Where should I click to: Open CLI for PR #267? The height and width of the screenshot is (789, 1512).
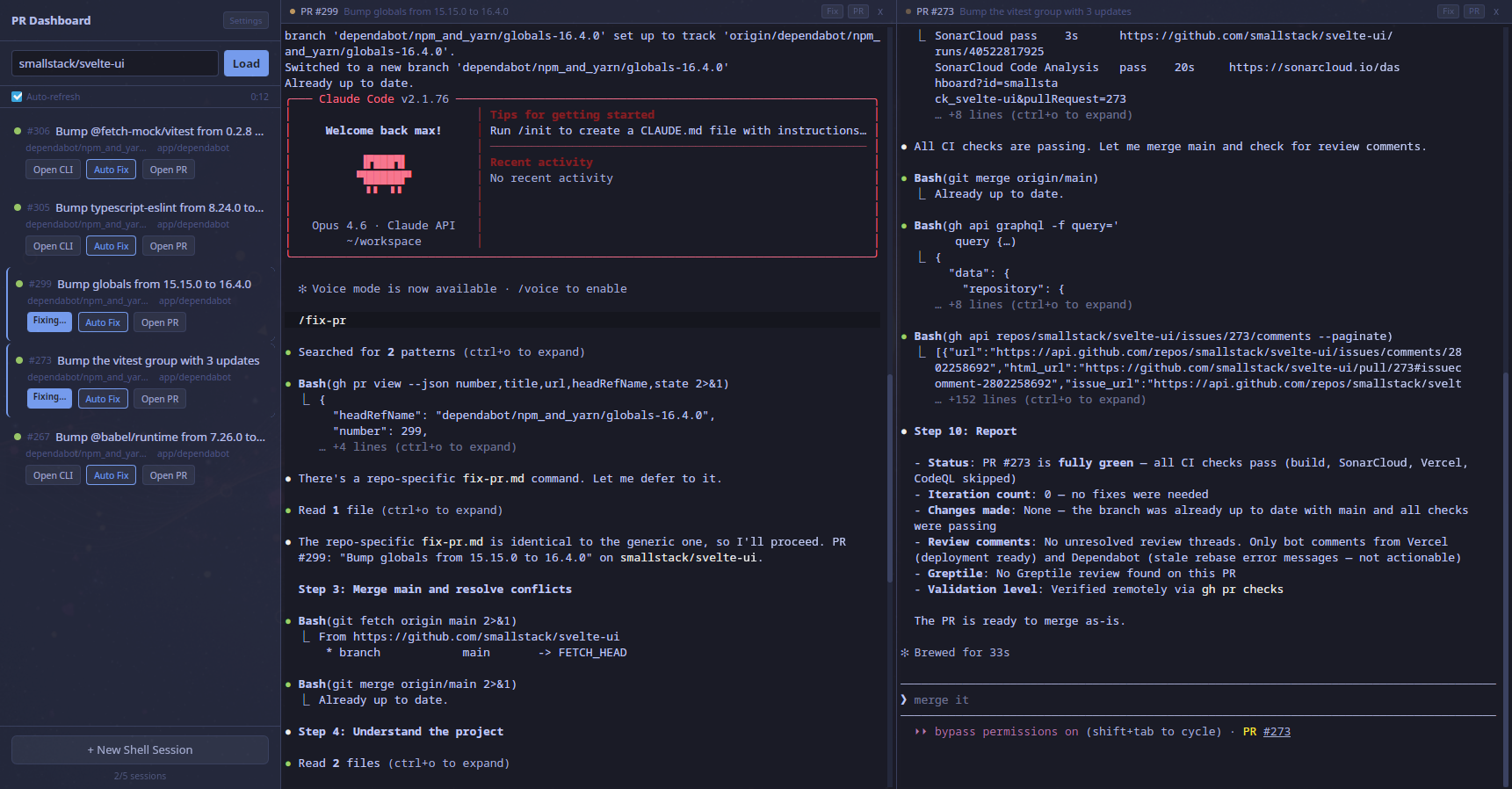[x=53, y=475]
